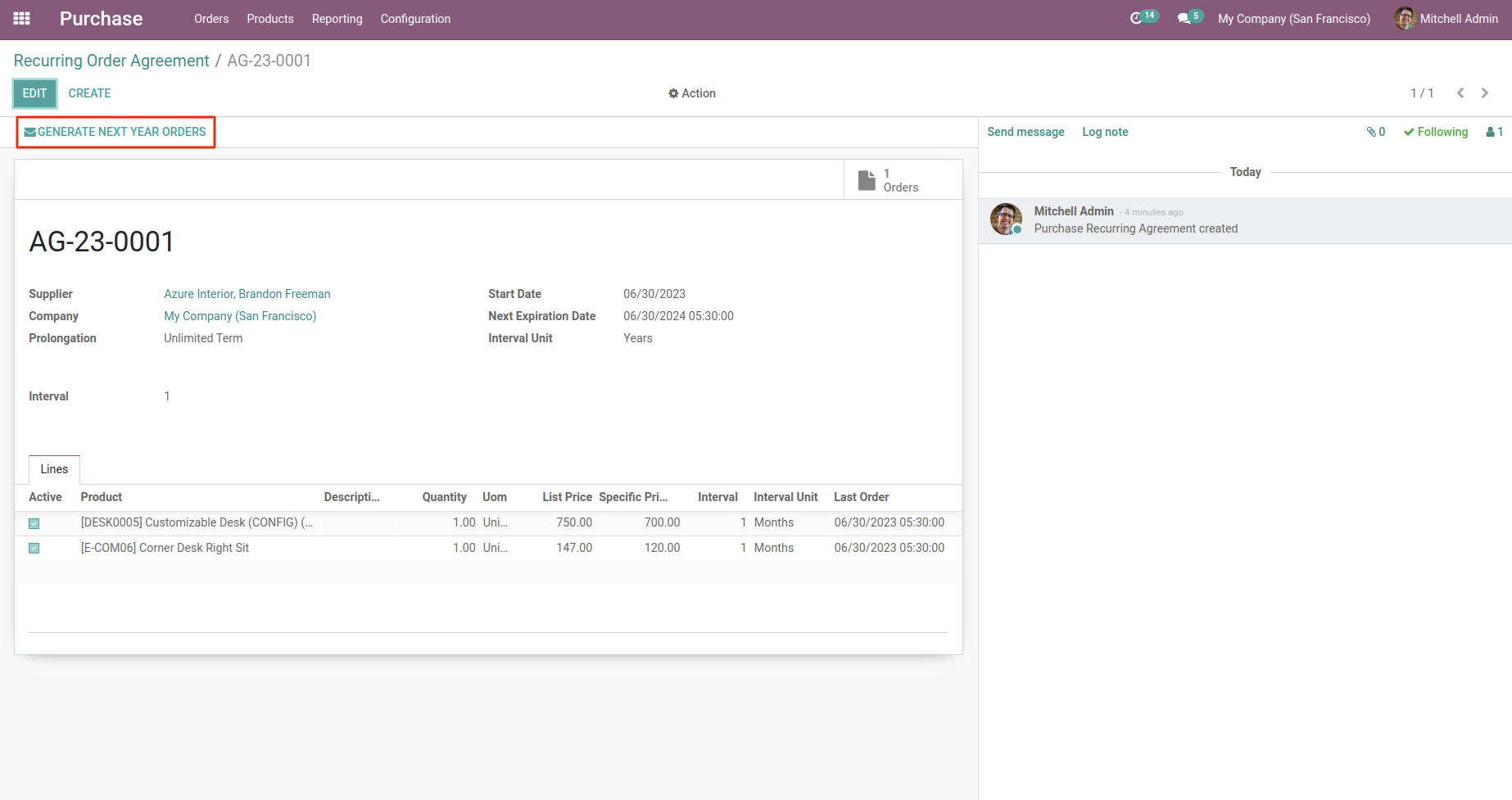The width and height of the screenshot is (1512, 800).
Task: Click Start Date value 06/30/2023
Action: click(654, 294)
